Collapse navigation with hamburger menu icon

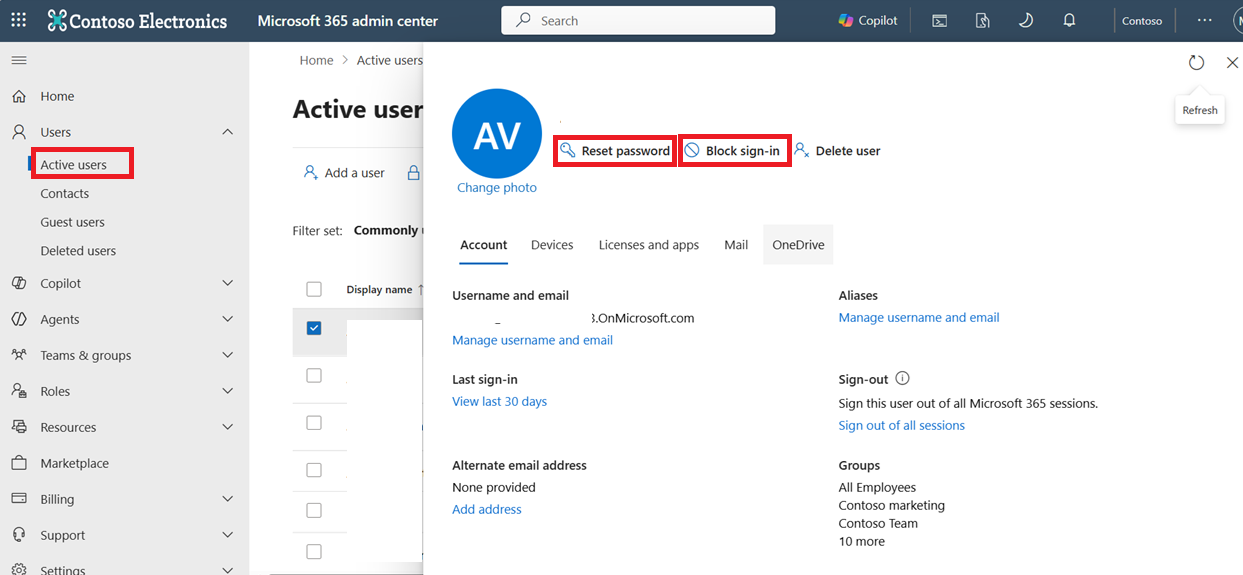(19, 61)
